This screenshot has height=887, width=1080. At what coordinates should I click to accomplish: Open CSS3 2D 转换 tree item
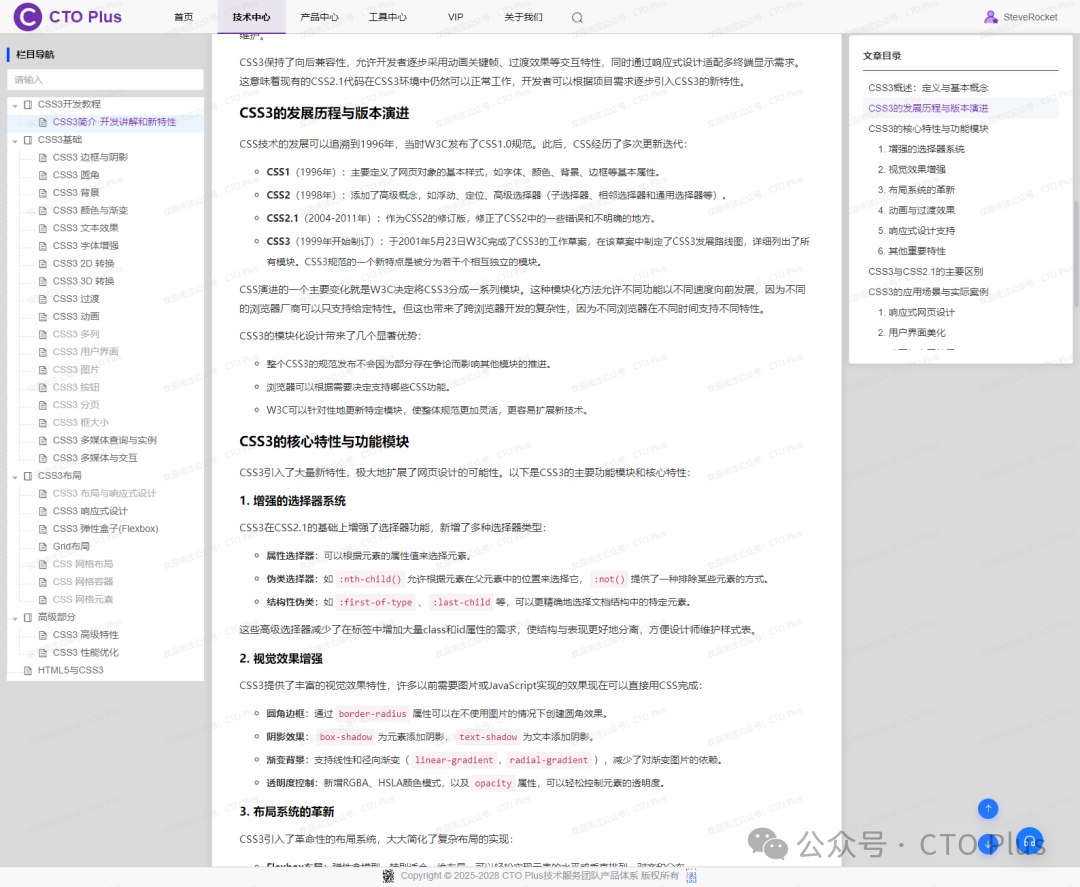pyautogui.click(x=83, y=264)
